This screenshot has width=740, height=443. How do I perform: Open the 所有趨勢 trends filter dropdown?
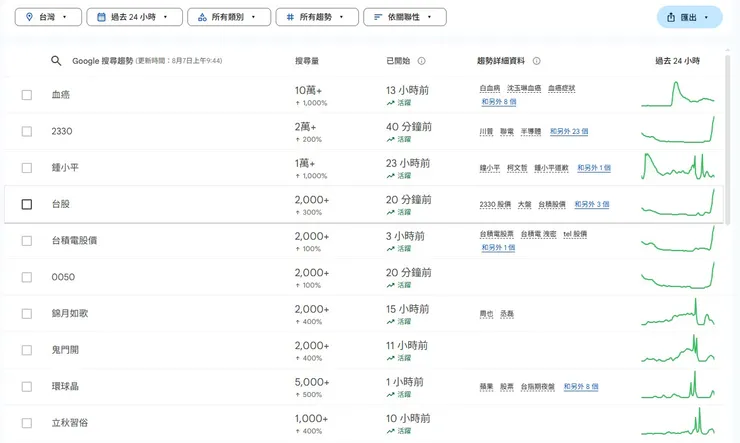(x=317, y=17)
